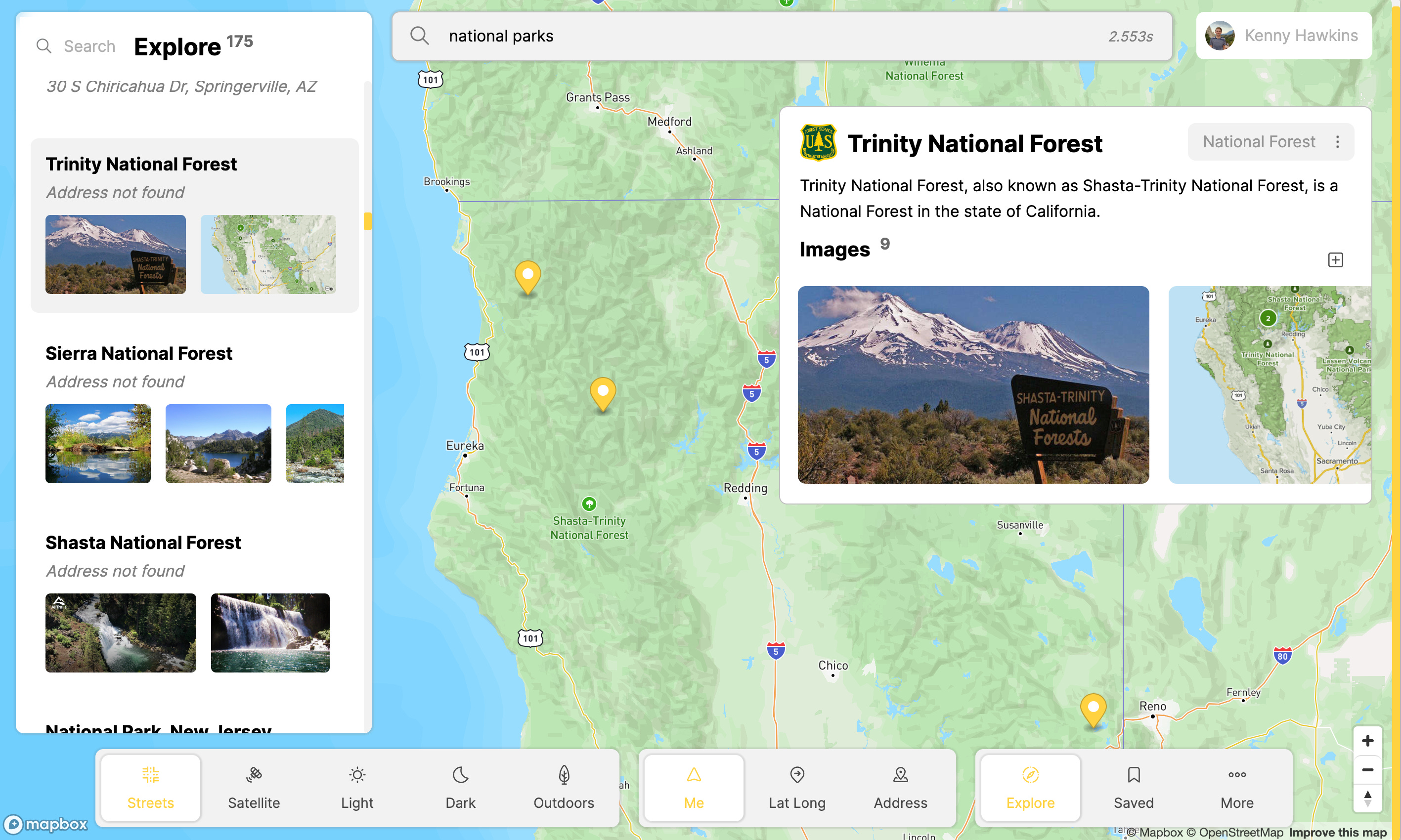
Task: Click the green Shasta-Trinity forest marker
Action: (589, 503)
